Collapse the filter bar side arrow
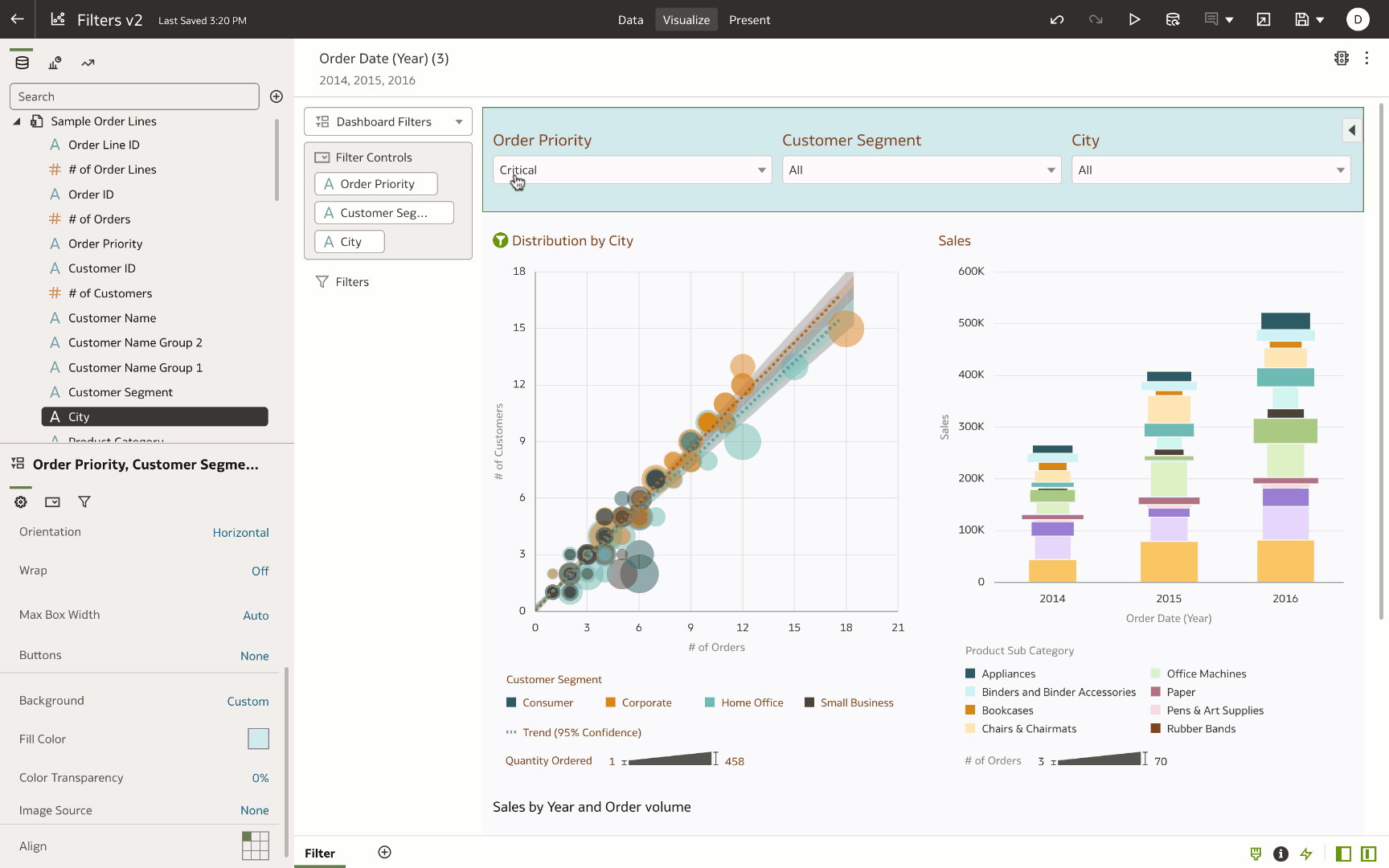Image resolution: width=1389 pixels, height=868 pixels. click(x=1352, y=129)
